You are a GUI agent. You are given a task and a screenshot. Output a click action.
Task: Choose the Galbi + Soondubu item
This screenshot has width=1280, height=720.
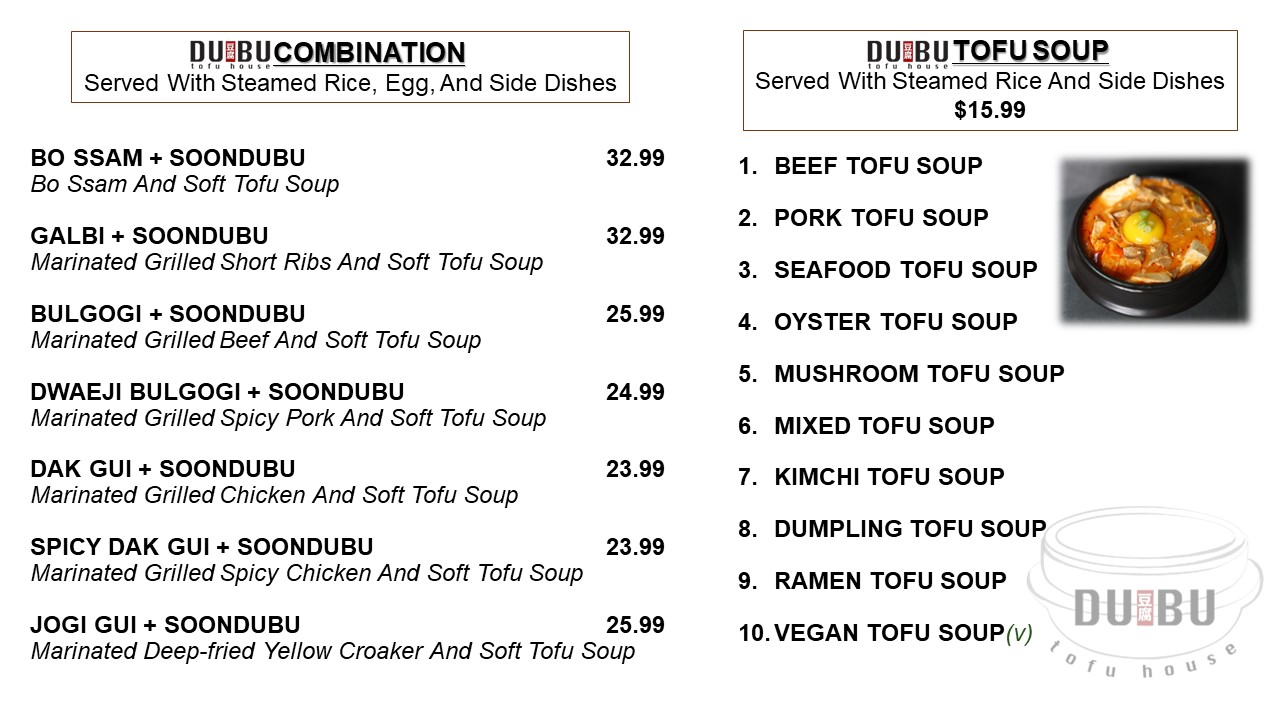click(x=150, y=236)
